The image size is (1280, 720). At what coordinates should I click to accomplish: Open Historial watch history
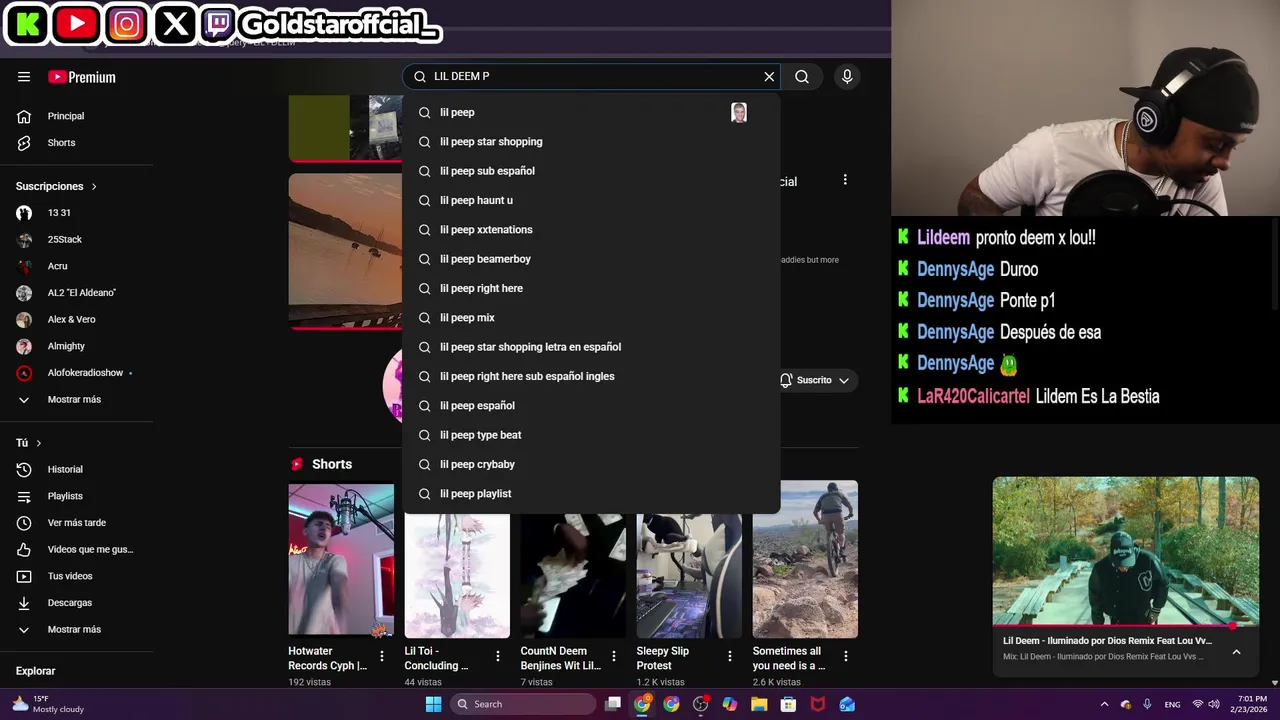coord(77,470)
